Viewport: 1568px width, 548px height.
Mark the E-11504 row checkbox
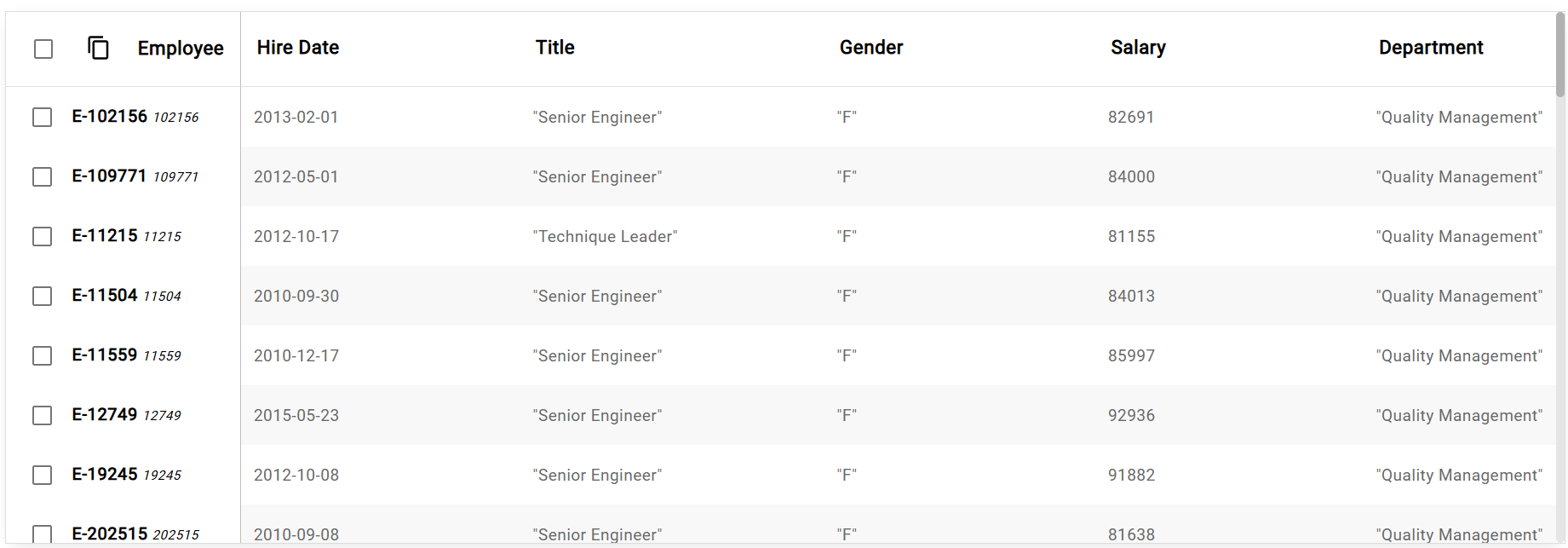point(42,296)
